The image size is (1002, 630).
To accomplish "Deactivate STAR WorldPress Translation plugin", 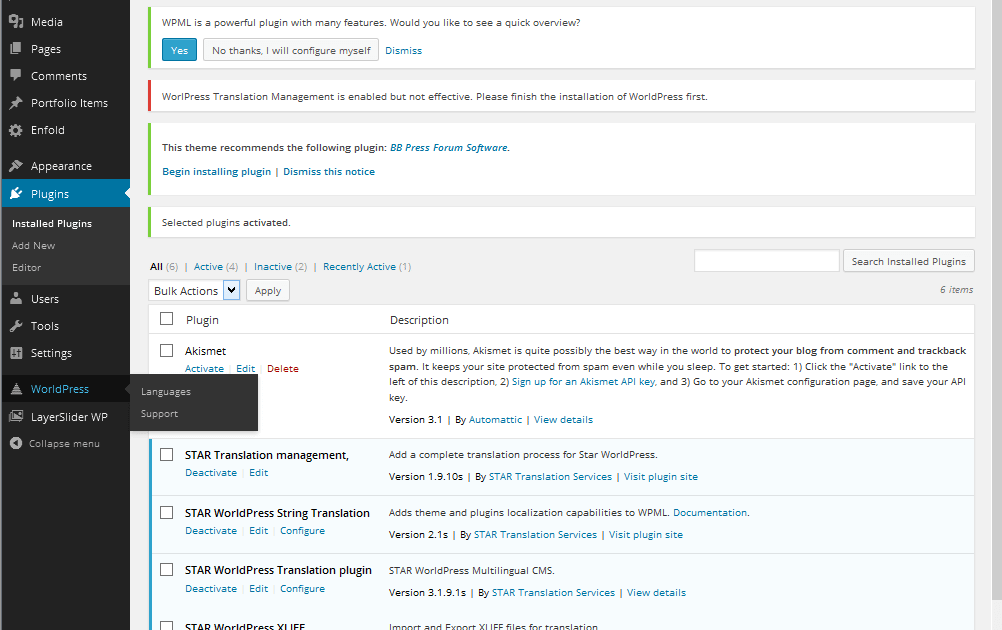I will click(211, 588).
